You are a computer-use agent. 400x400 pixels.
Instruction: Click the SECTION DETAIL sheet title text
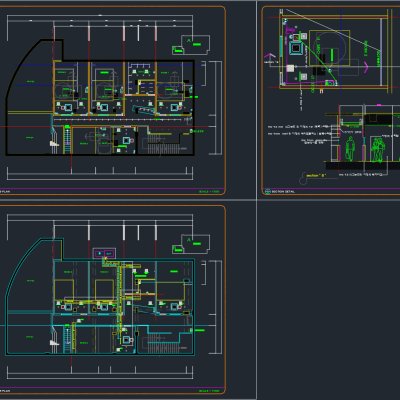click(x=283, y=192)
